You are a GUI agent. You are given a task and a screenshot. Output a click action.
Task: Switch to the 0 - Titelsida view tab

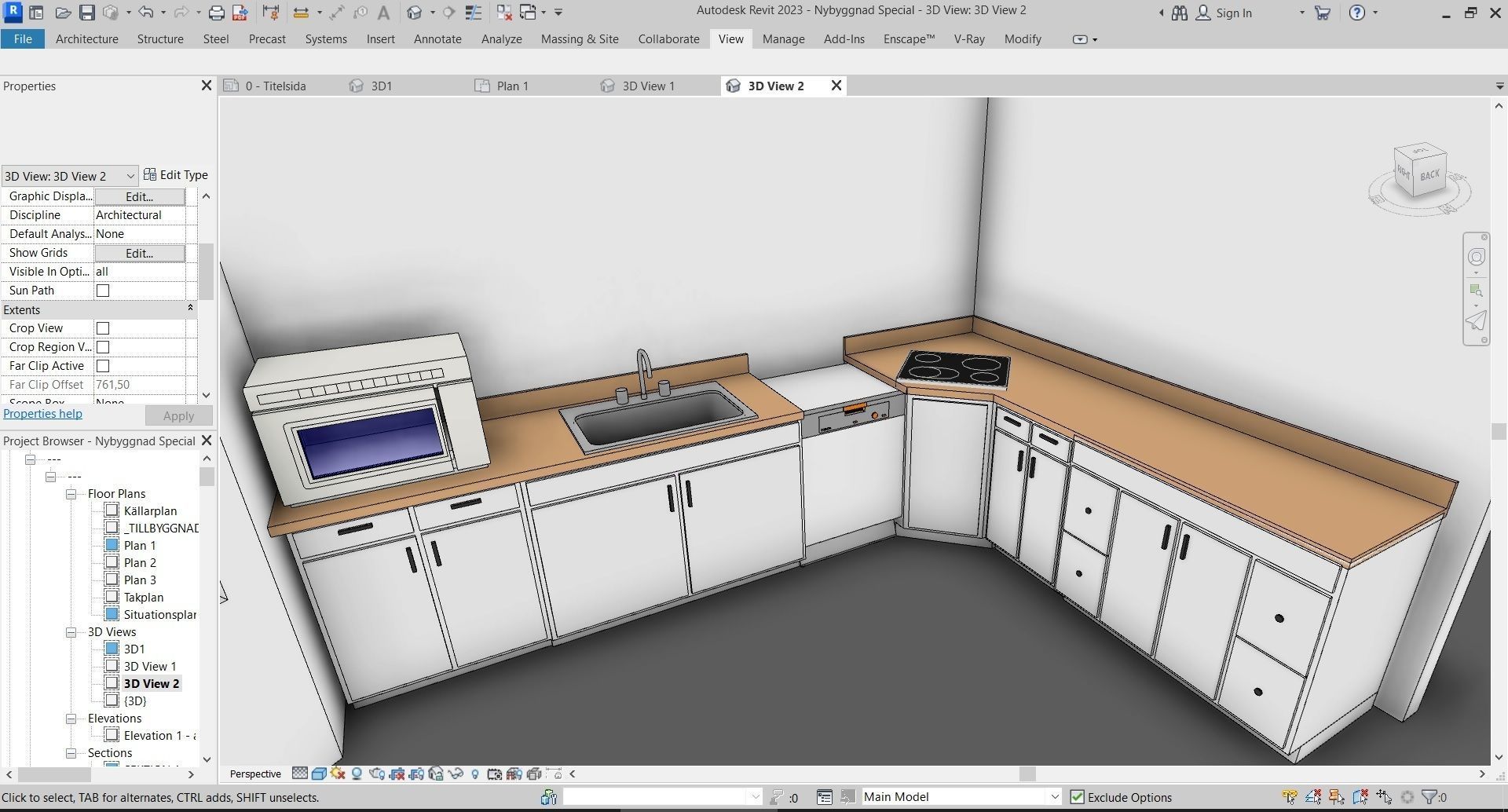(275, 86)
